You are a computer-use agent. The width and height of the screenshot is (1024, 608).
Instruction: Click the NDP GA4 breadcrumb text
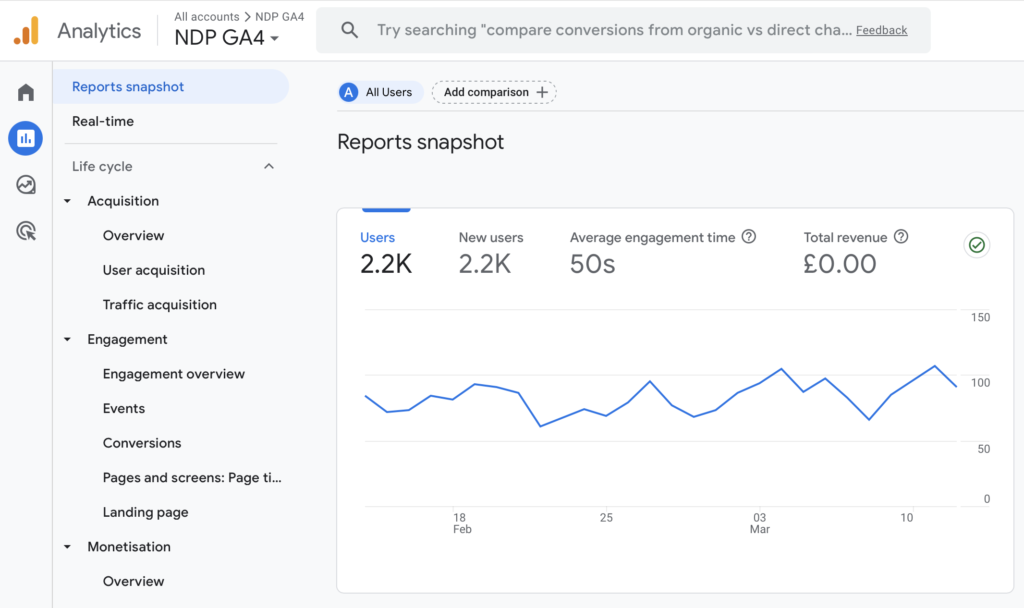280,17
